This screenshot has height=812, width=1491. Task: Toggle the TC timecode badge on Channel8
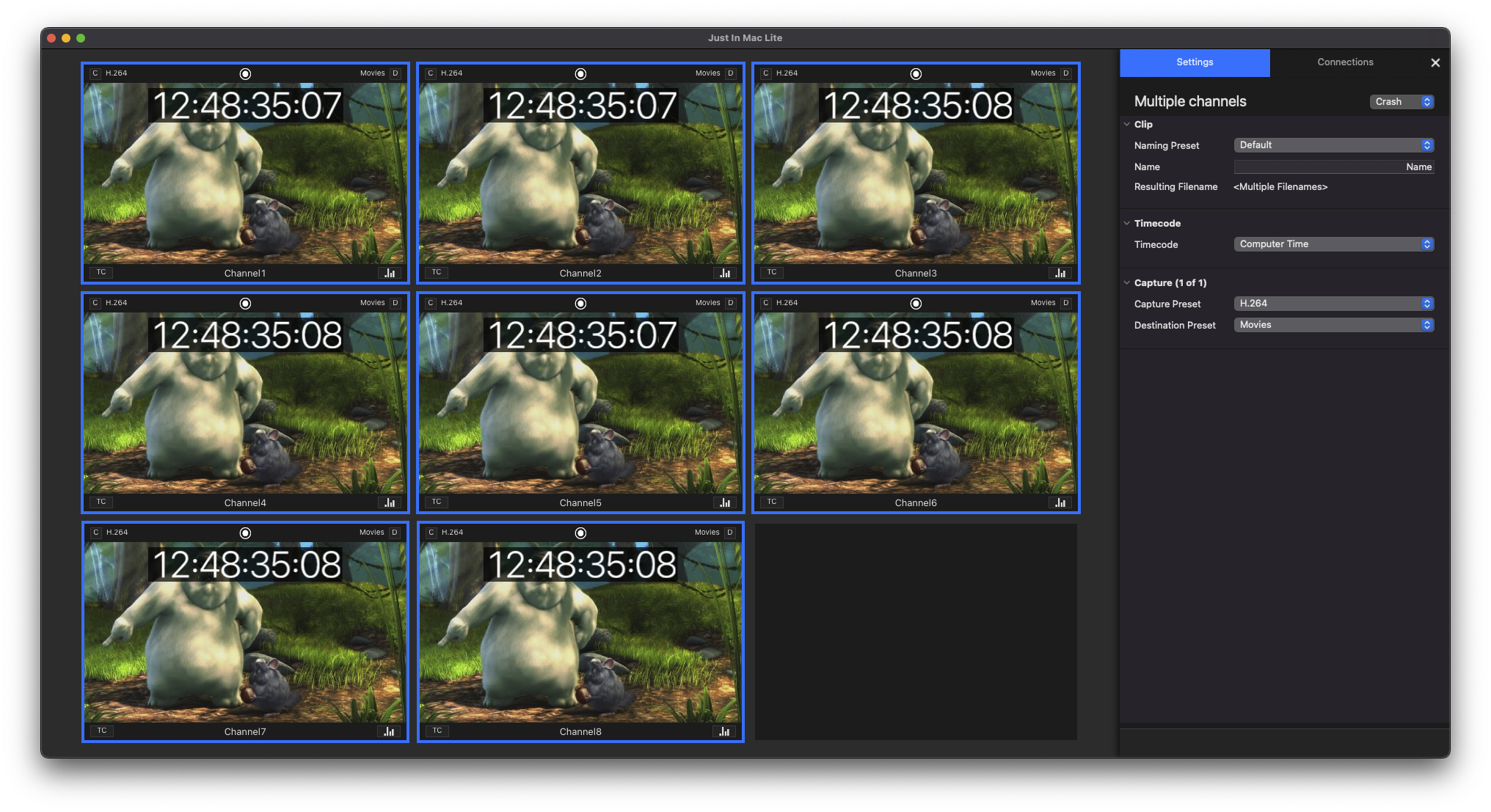pos(437,731)
